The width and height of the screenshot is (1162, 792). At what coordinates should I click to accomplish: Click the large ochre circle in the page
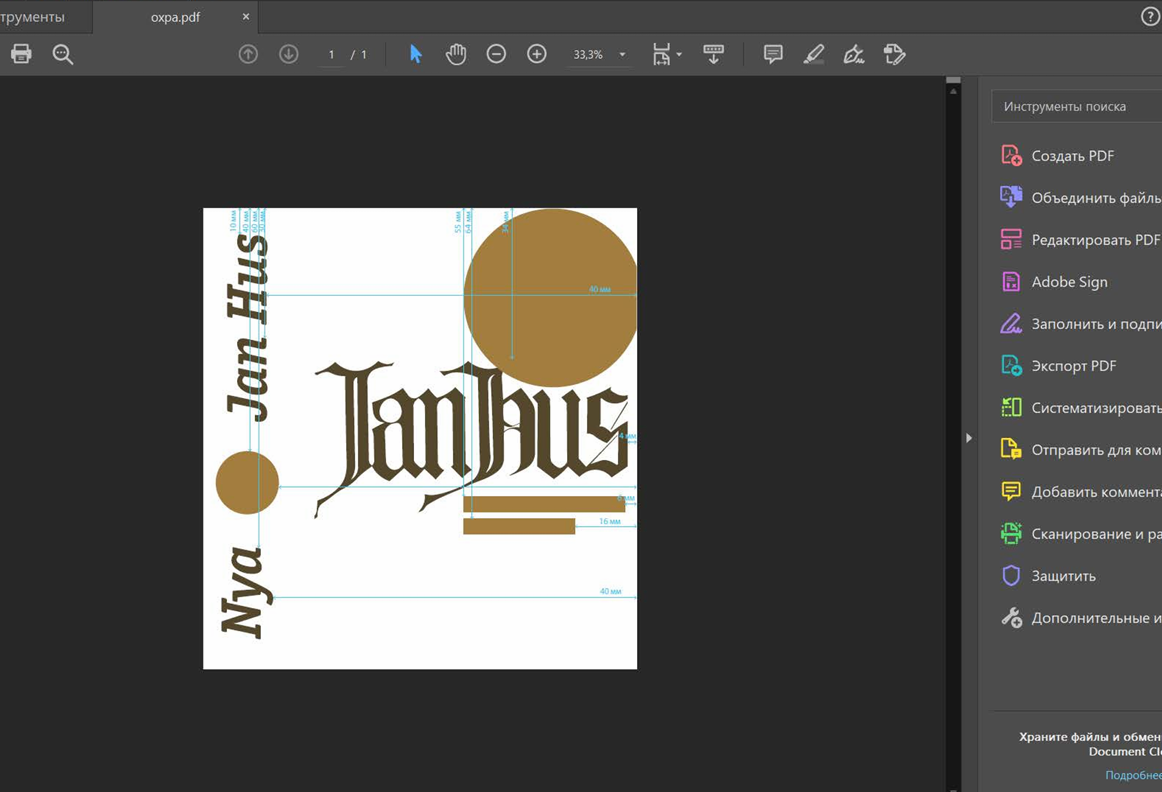click(550, 297)
